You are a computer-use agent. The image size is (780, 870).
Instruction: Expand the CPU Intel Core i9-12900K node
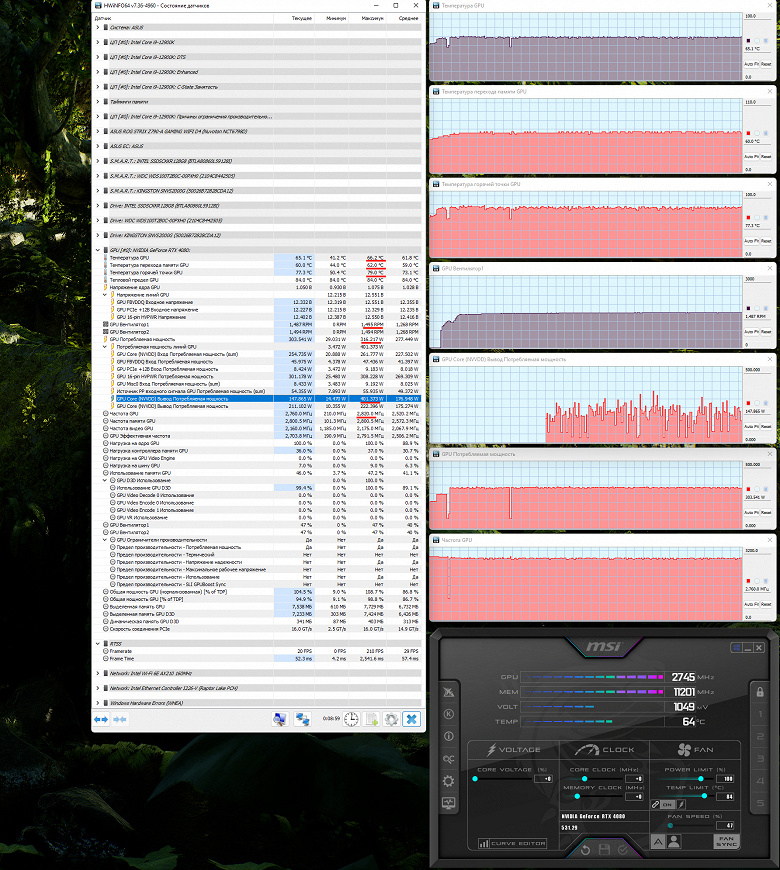point(98,42)
